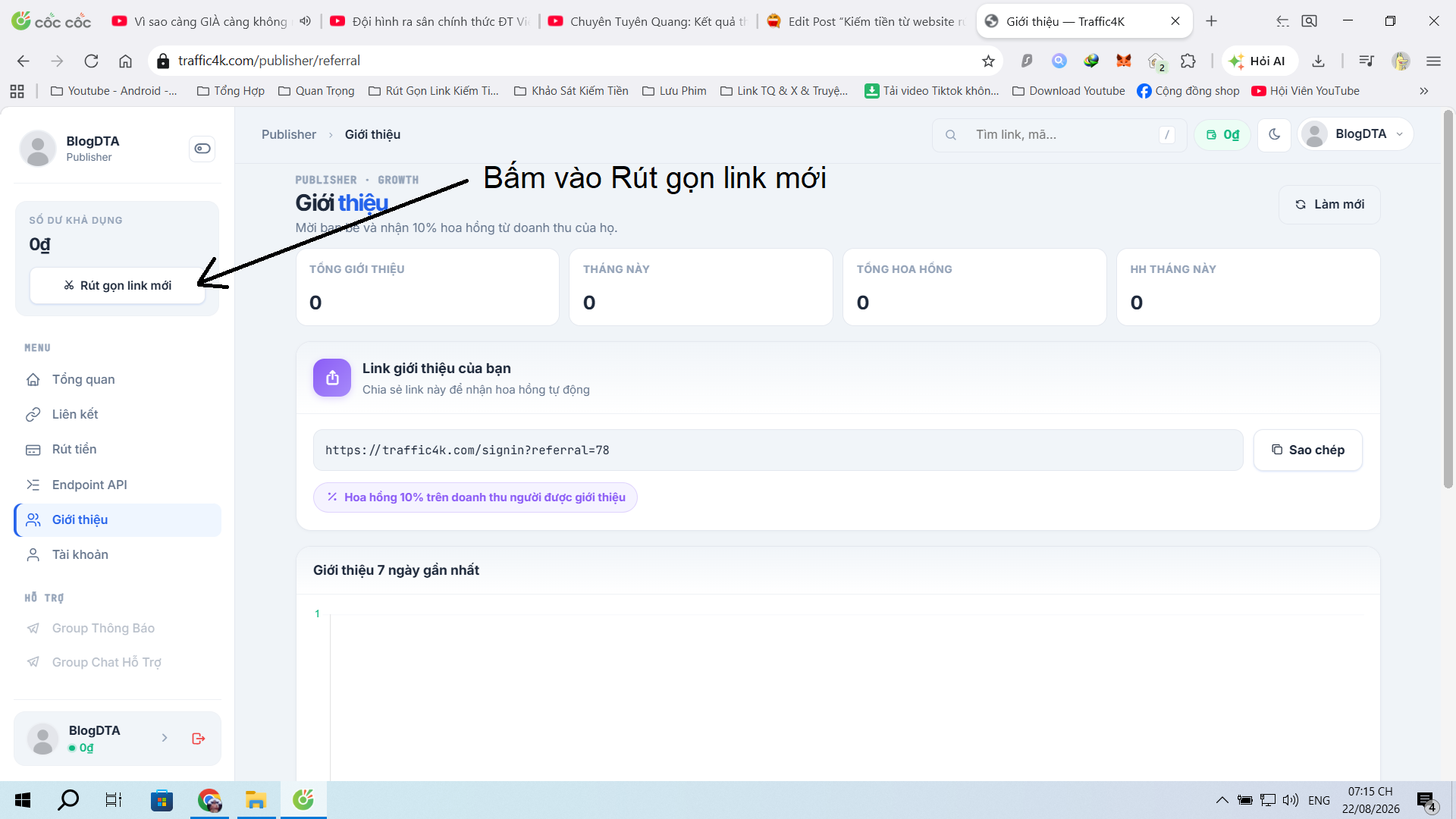Click the address bar URL

pyautogui.click(x=269, y=61)
